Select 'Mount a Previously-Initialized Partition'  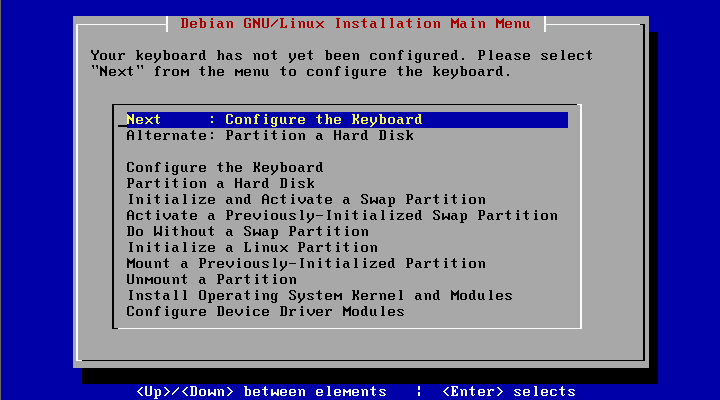pyautogui.click(x=306, y=264)
